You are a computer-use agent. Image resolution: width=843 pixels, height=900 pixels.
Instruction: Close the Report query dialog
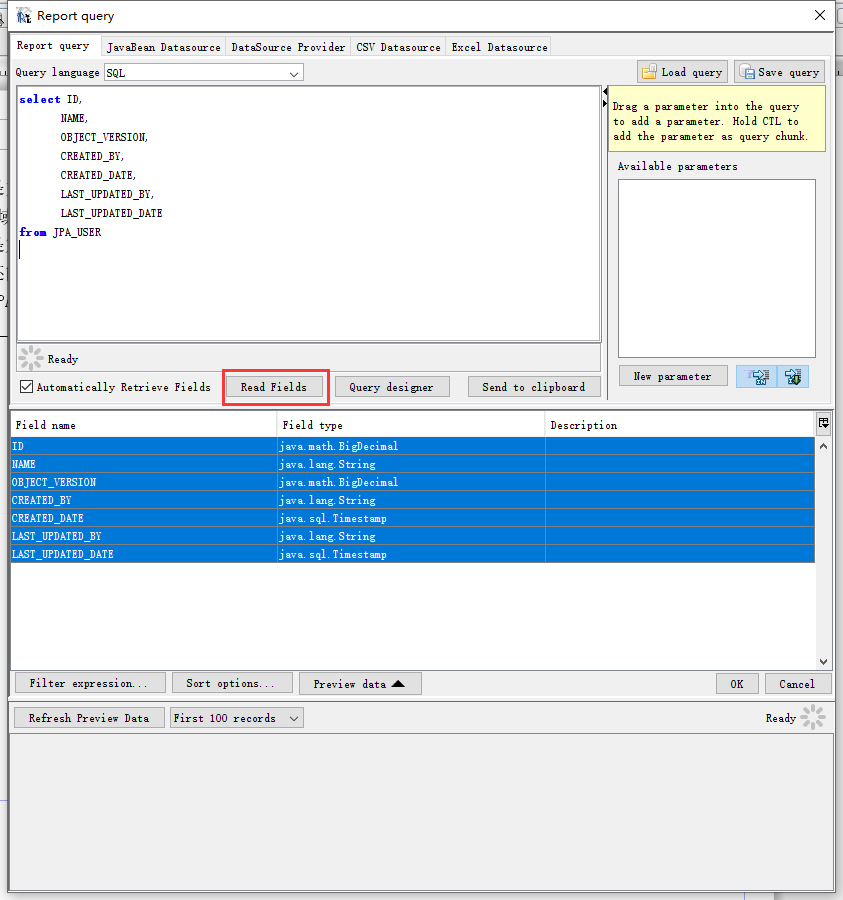pyautogui.click(x=820, y=15)
